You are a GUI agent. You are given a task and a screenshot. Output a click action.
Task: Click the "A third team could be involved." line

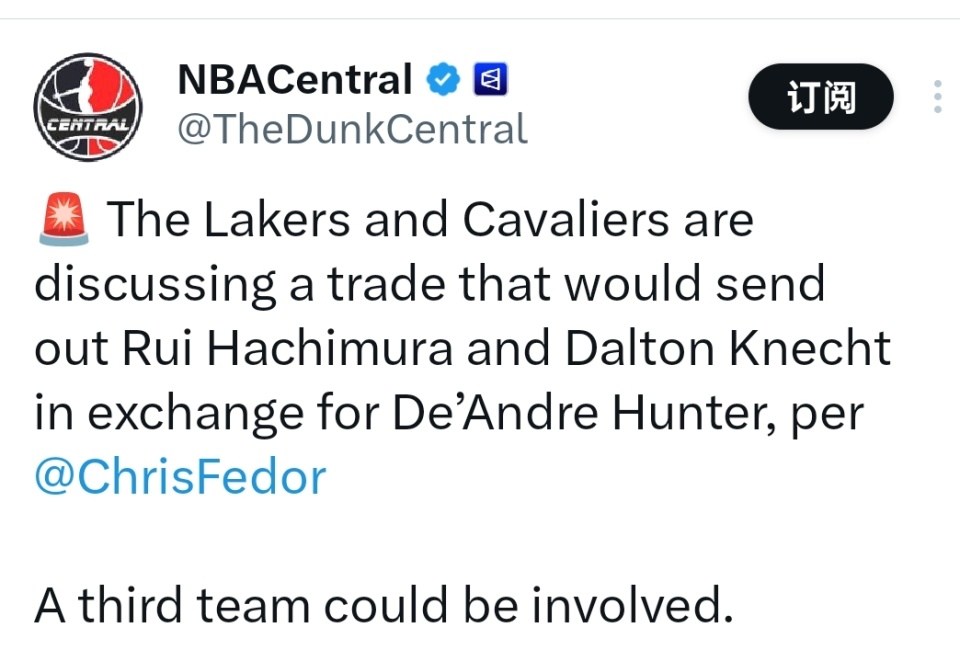point(378,604)
